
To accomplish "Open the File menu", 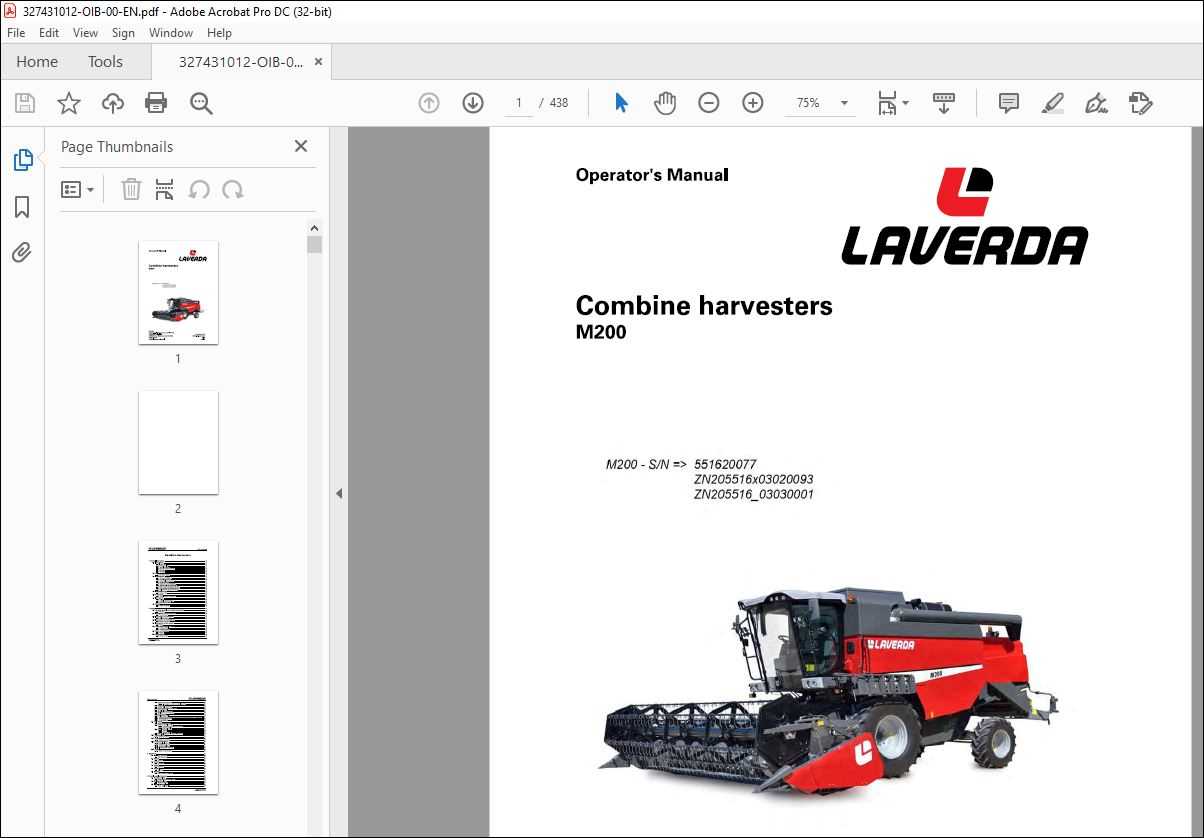I will 16,33.
